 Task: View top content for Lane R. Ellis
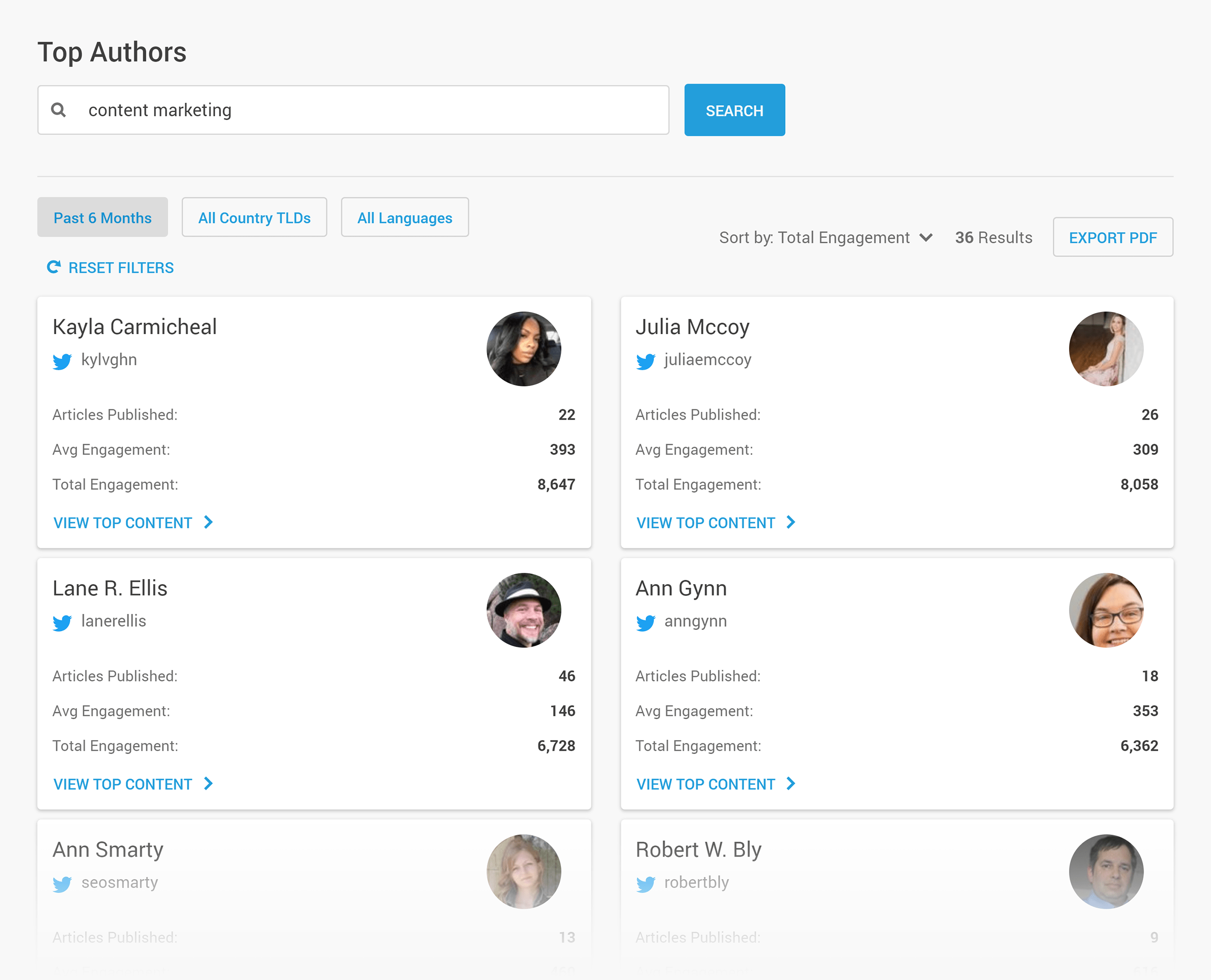click(x=133, y=784)
